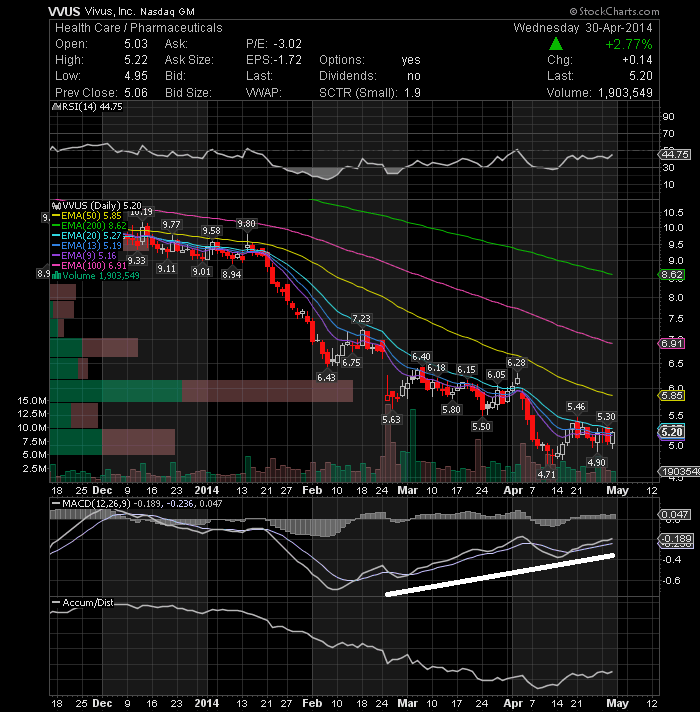The width and height of the screenshot is (700, 712).
Task: Click the 7.23 price label
Action: coord(361,318)
